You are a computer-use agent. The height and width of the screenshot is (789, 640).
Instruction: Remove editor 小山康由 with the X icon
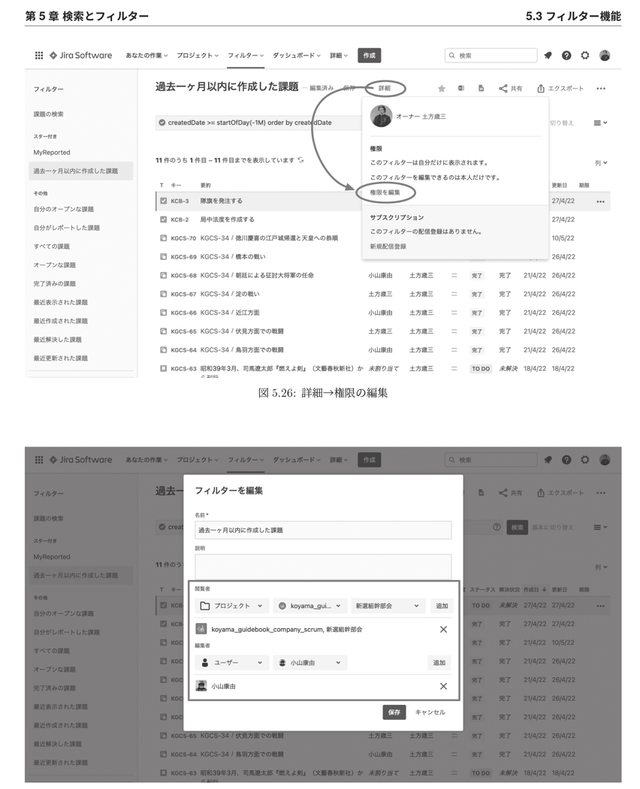pos(443,686)
